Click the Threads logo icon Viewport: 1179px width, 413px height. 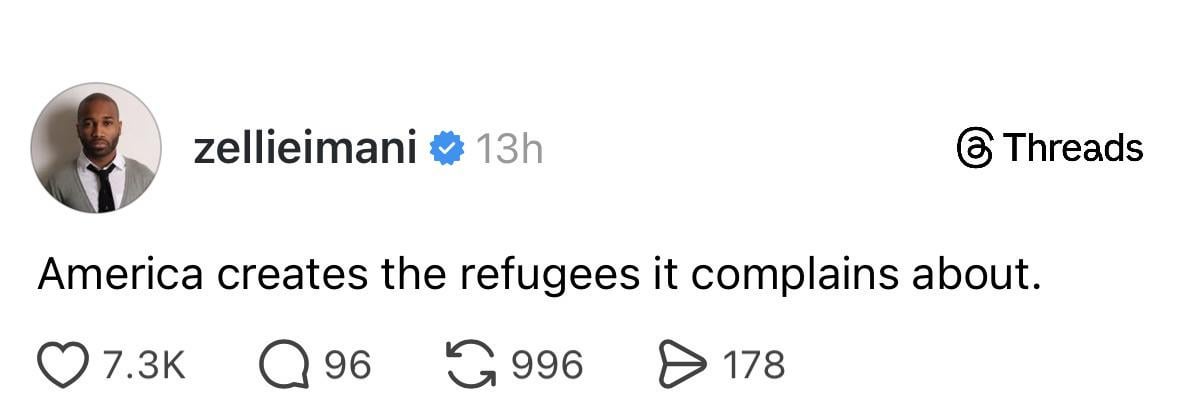coord(974,149)
